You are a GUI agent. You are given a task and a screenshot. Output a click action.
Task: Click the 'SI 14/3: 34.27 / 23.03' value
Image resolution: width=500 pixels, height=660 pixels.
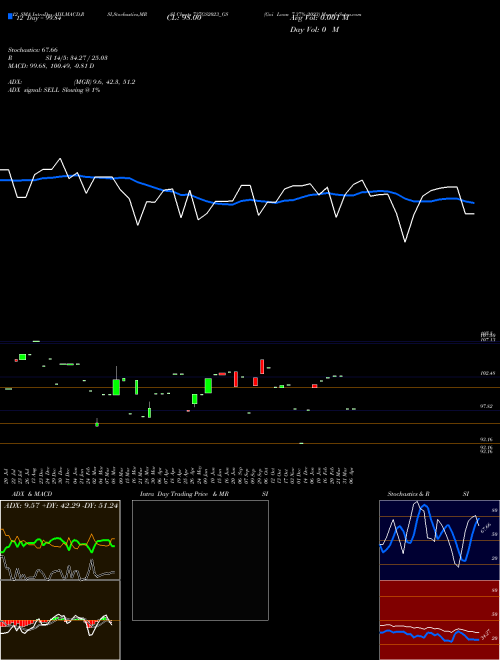pos(77,58)
